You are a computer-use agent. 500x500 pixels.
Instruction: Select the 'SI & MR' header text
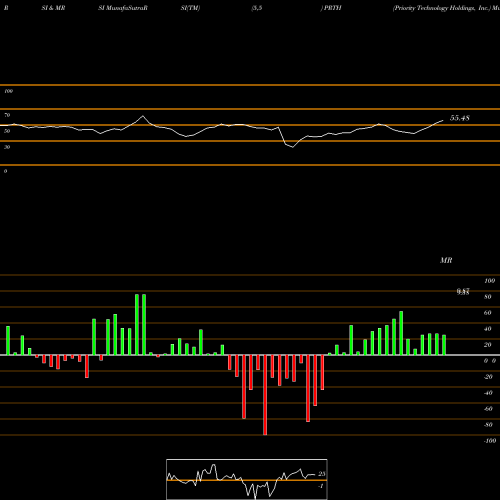pos(53,8)
